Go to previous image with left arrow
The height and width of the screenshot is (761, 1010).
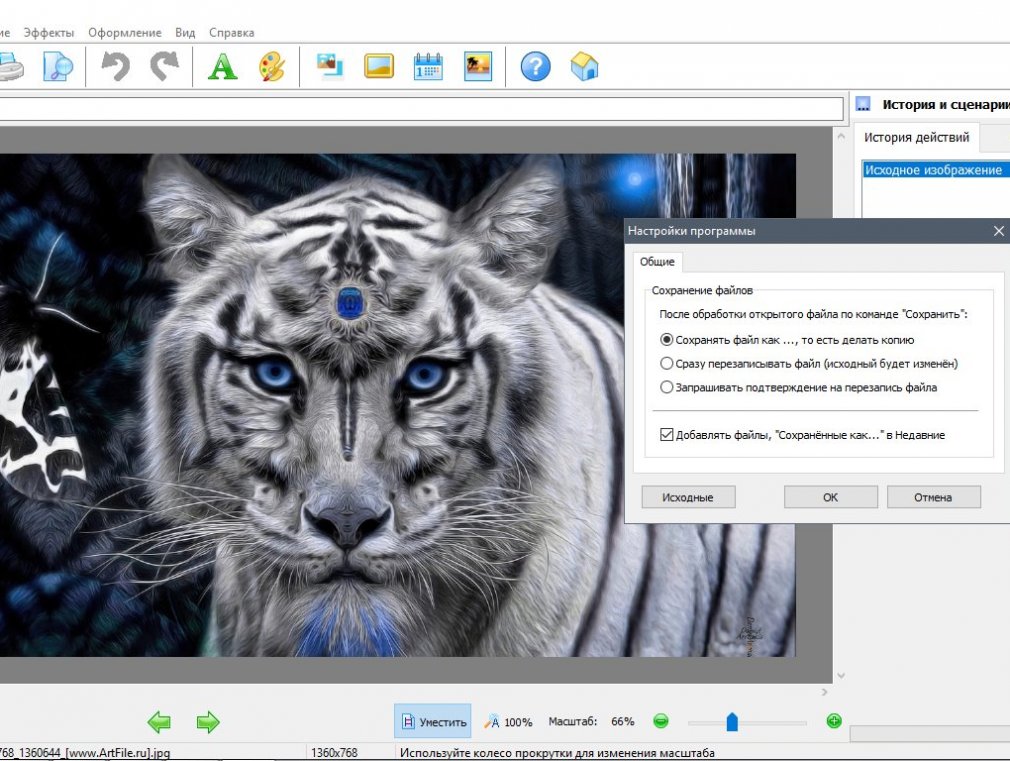[159, 722]
